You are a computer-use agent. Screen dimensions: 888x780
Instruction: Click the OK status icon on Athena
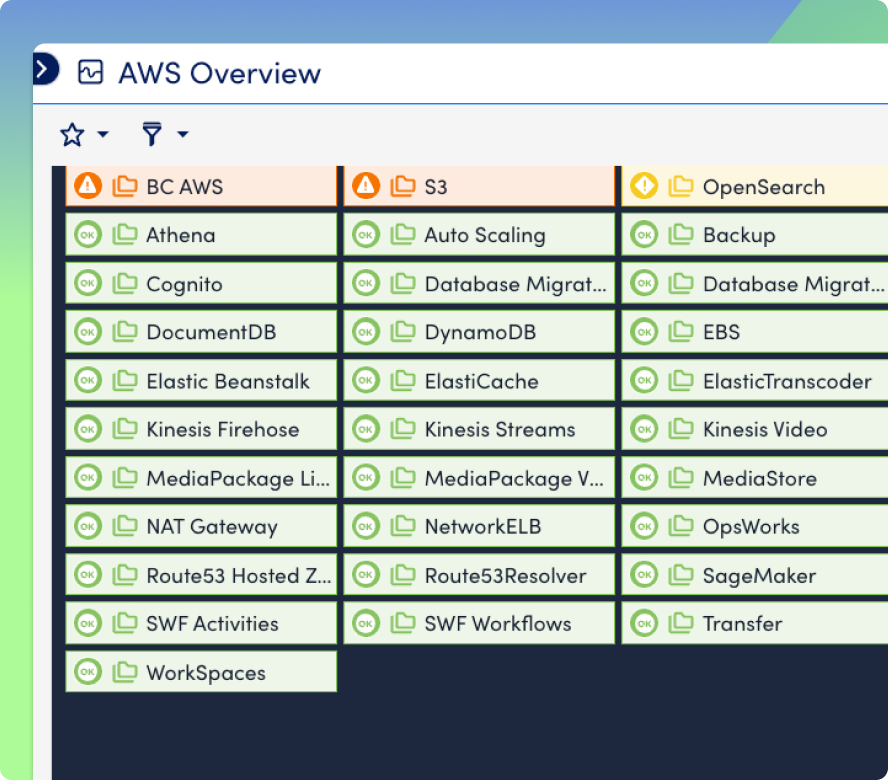pyautogui.click(x=88, y=235)
